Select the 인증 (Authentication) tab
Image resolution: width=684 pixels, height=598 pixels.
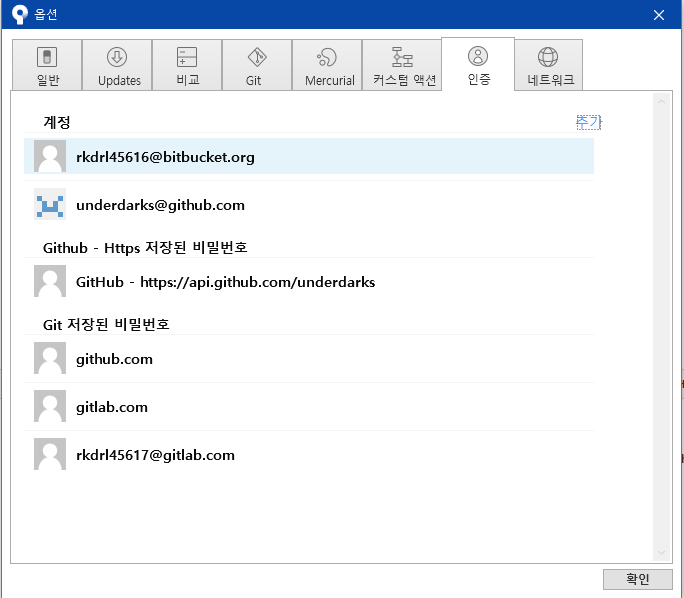tap(478, 64)
